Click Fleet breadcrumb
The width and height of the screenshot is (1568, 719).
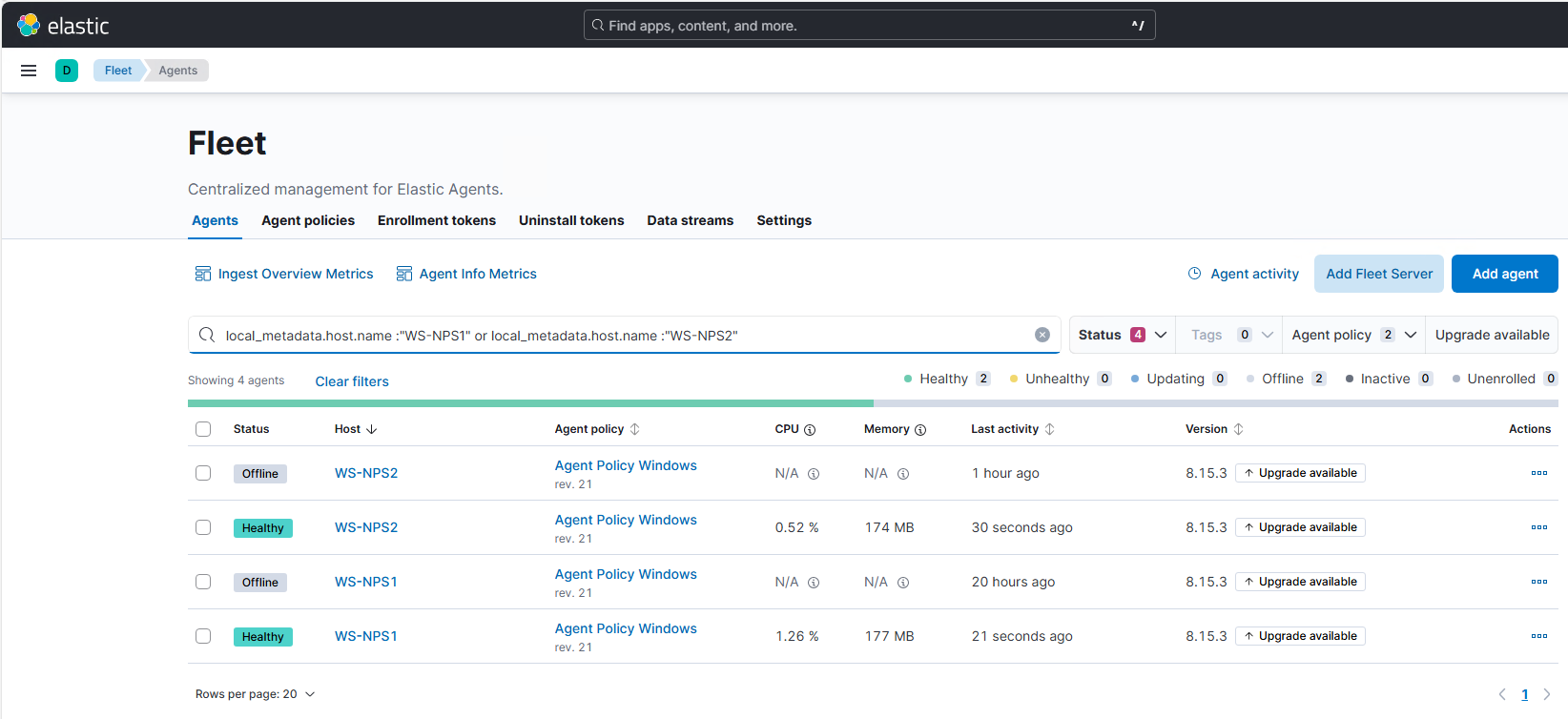point(118,71)
